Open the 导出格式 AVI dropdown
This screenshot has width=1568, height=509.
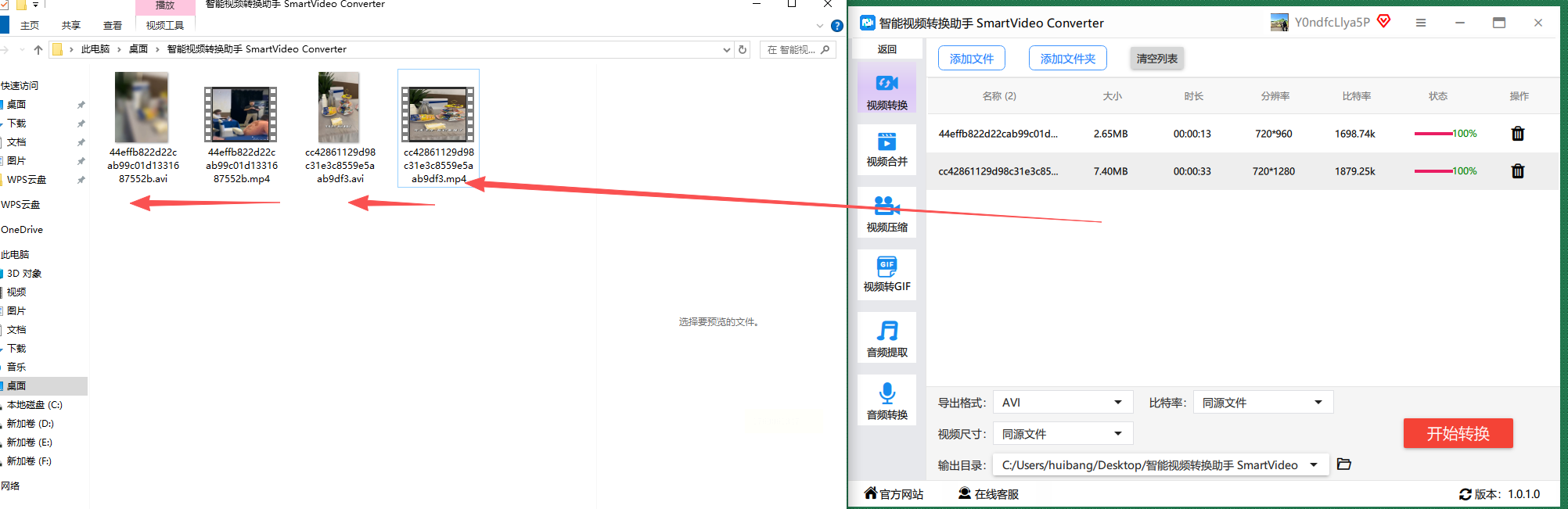[x=1063, y=403]
